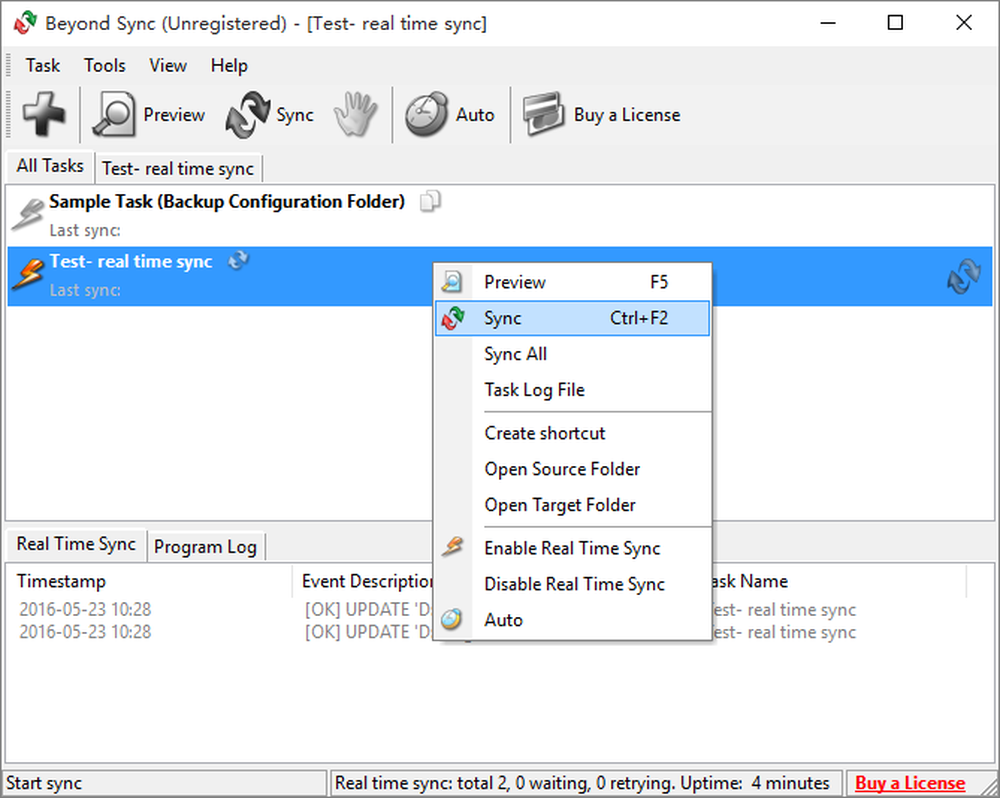Disable Real Time Sync from context menu
This screenshot has height=798, width=1000.
pos(573,584)
